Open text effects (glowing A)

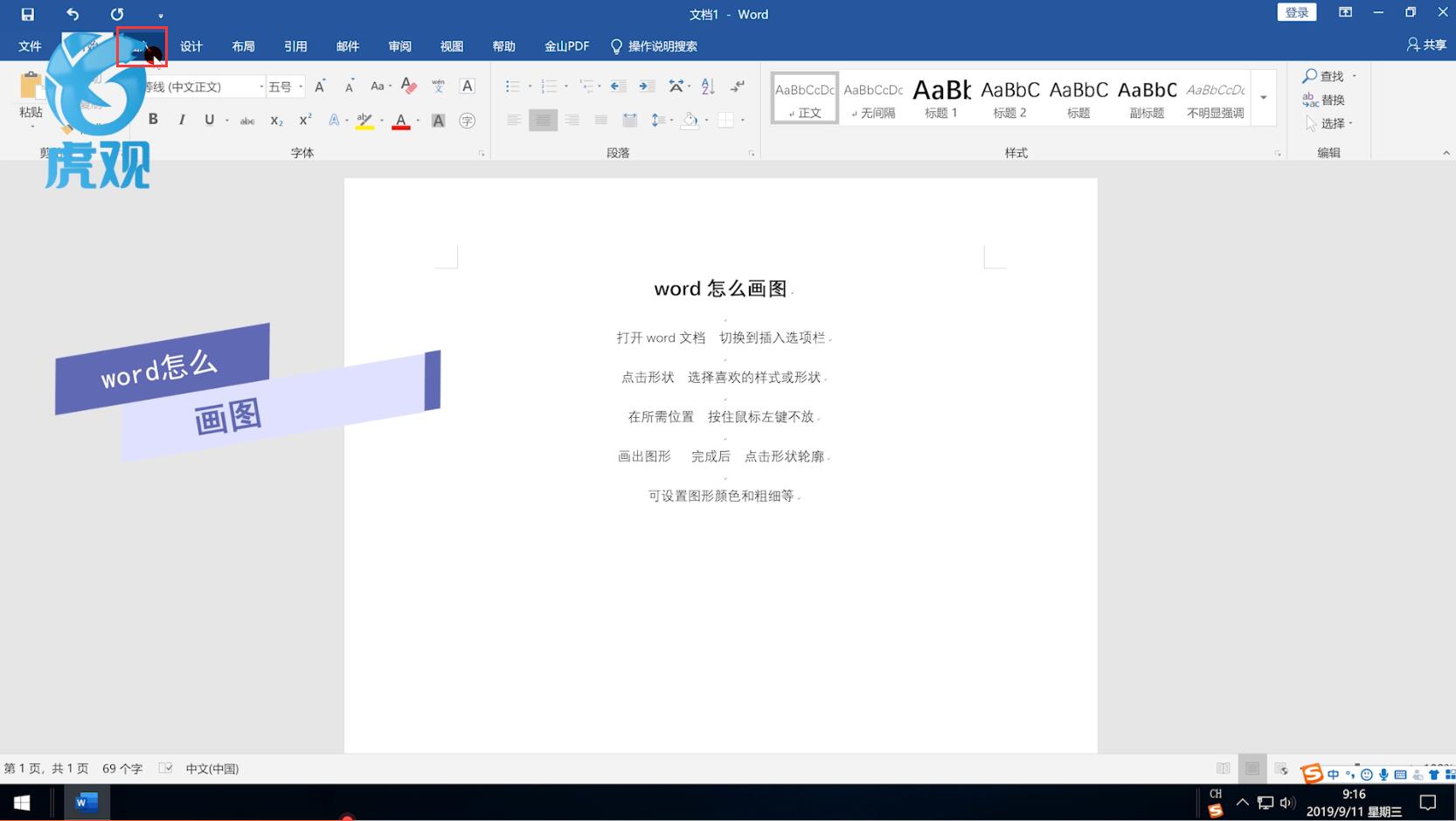point(334,121)
